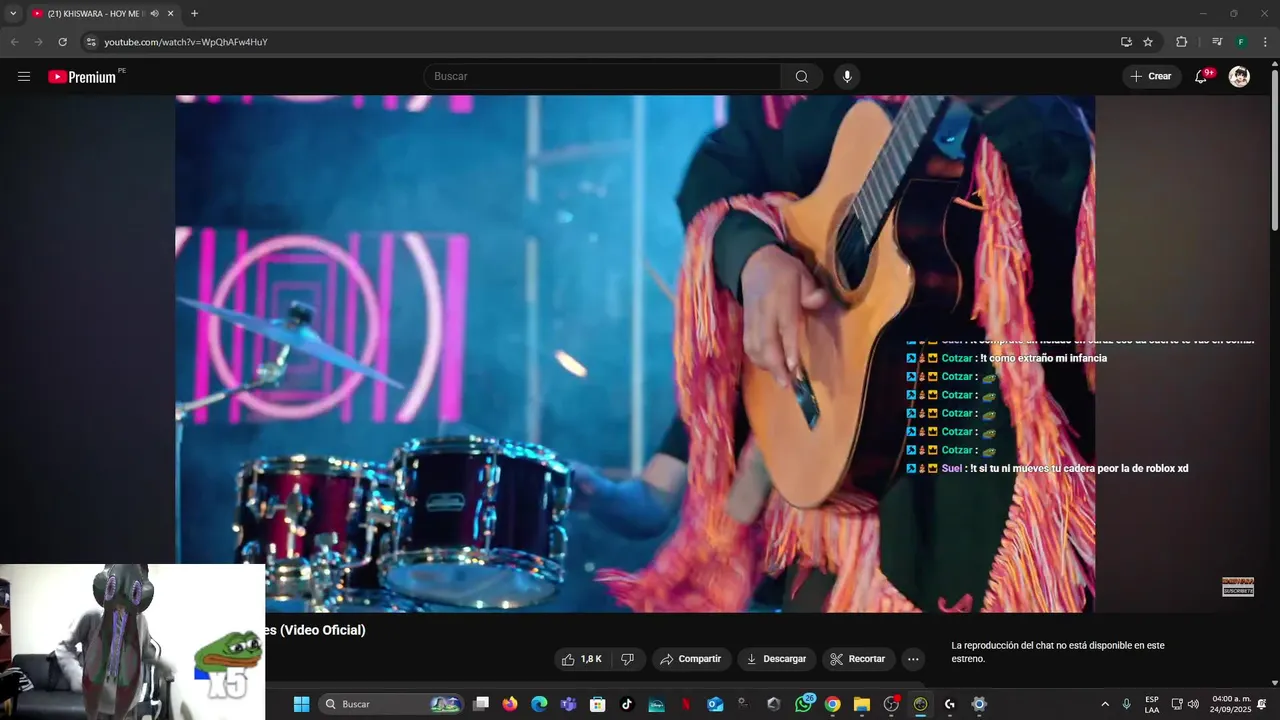Click the Windows taskbar Buscar search box
The image size is (1280, 720).
[x=392, y=704]
